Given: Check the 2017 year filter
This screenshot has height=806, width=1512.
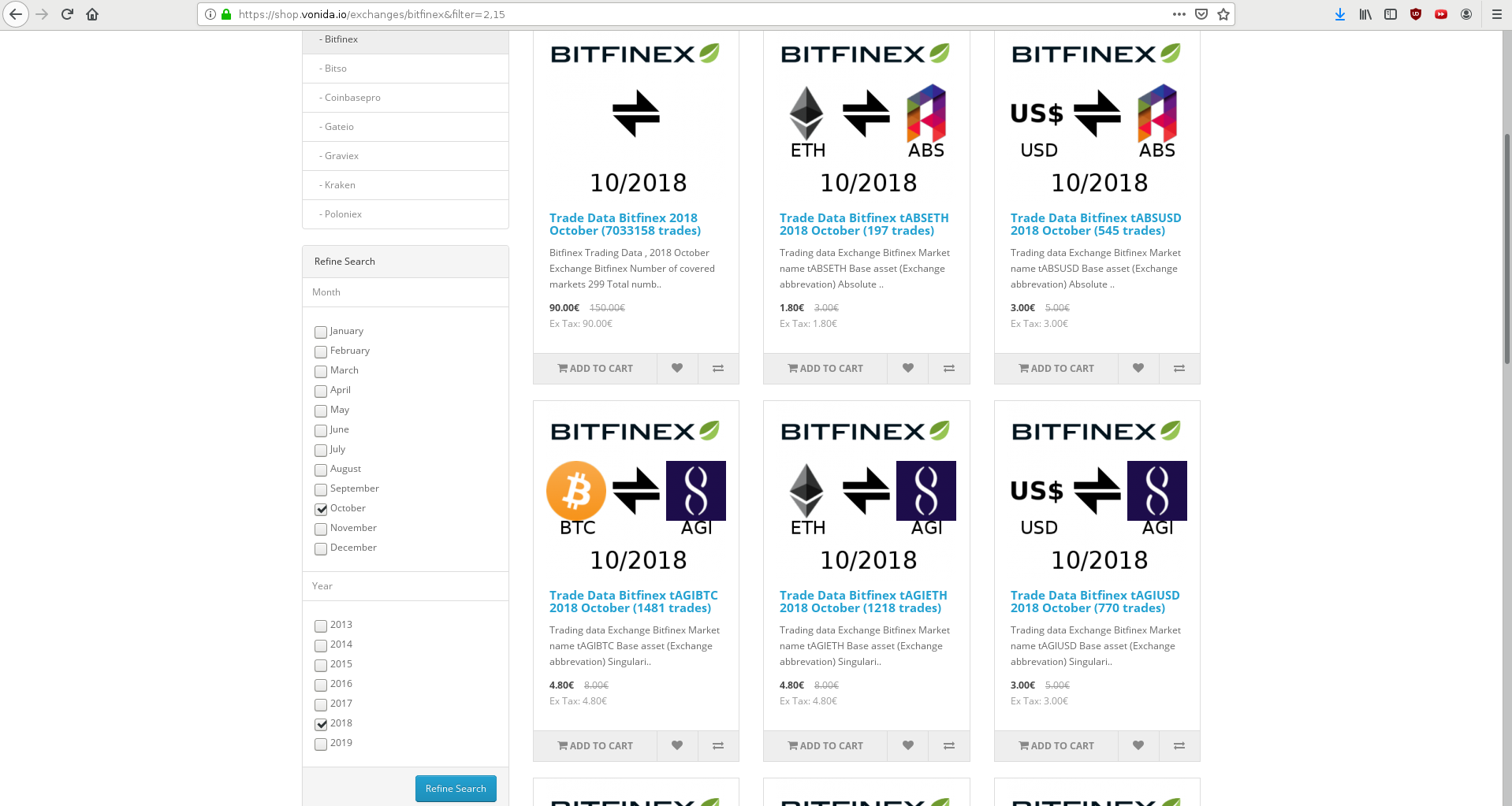Looking at the screenshot, I should (321, 705).
